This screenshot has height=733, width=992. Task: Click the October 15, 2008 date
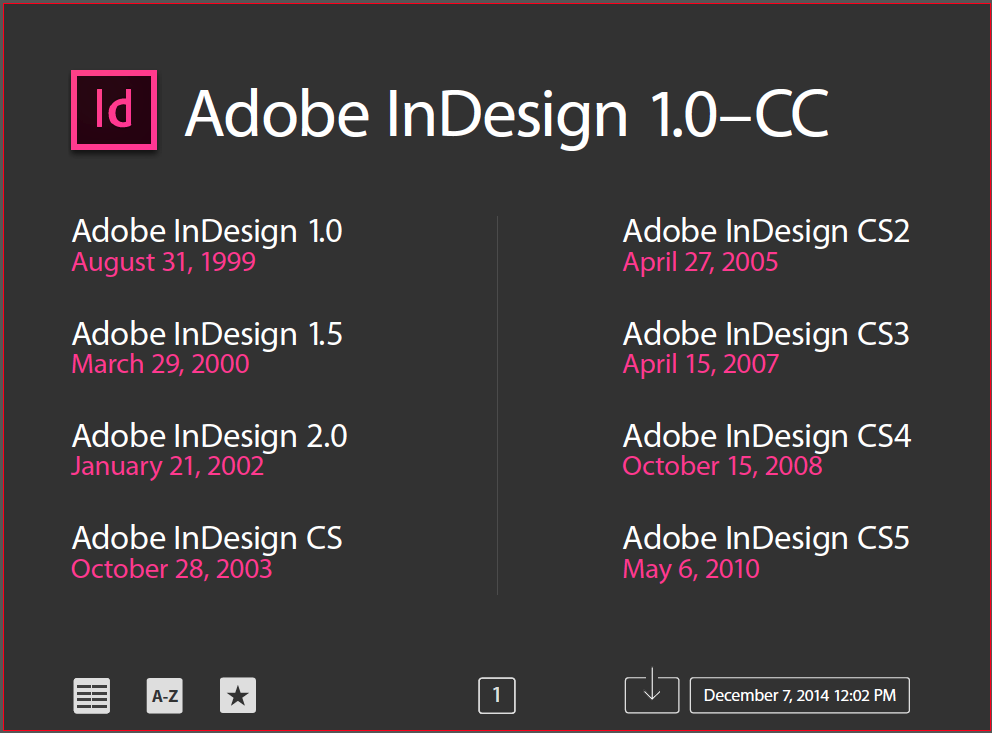pos(722,467)
